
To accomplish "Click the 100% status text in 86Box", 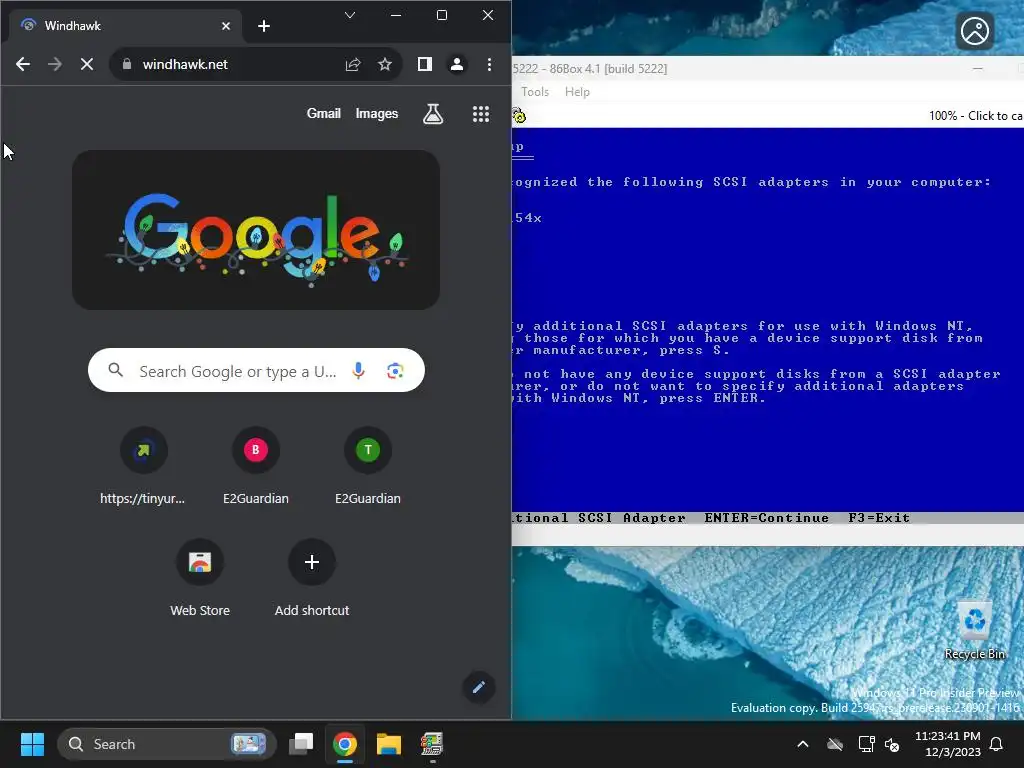I will [976, 116].
